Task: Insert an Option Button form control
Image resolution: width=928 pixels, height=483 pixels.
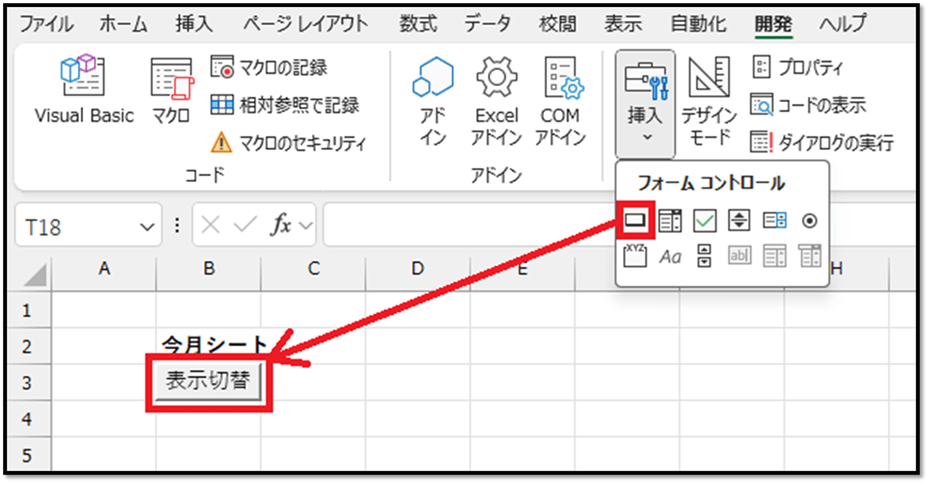Action: pos(810,220)
